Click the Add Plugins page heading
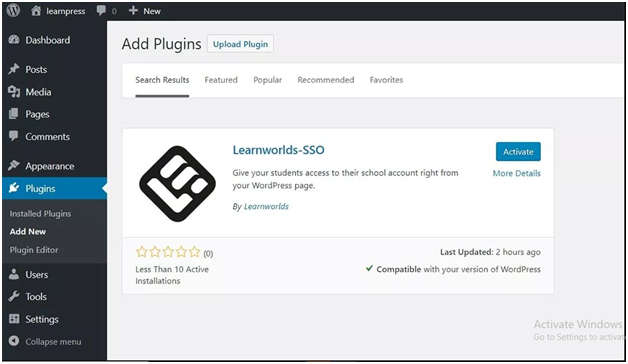This screenshot has width=628, height=364. (161, 44)
